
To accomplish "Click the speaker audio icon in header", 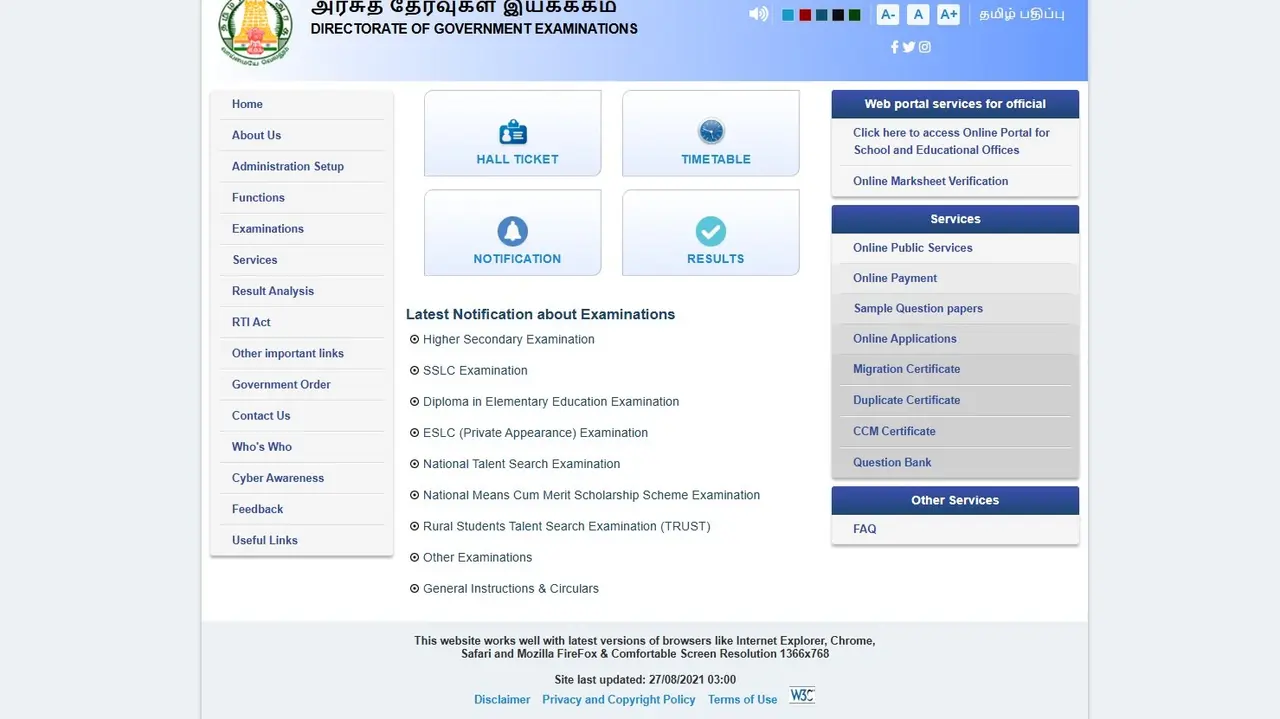I will click(757, 13).
